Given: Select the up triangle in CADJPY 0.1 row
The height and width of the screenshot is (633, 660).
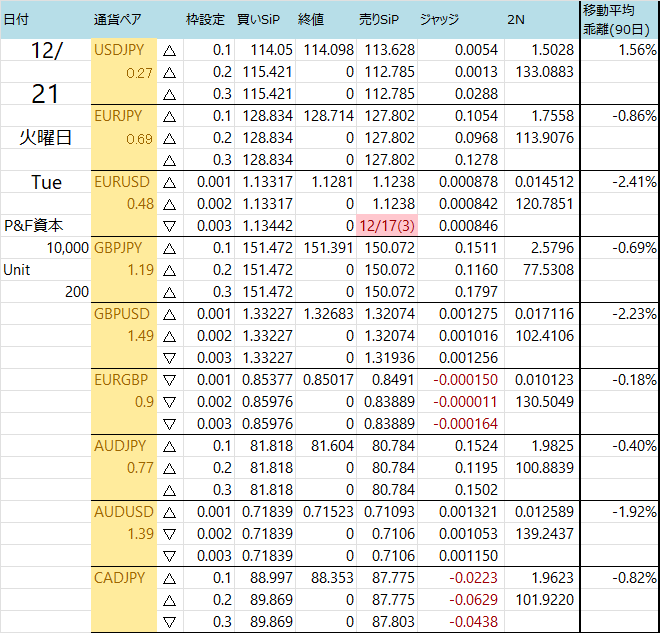Looking at the screenshot, I should 170,579.
